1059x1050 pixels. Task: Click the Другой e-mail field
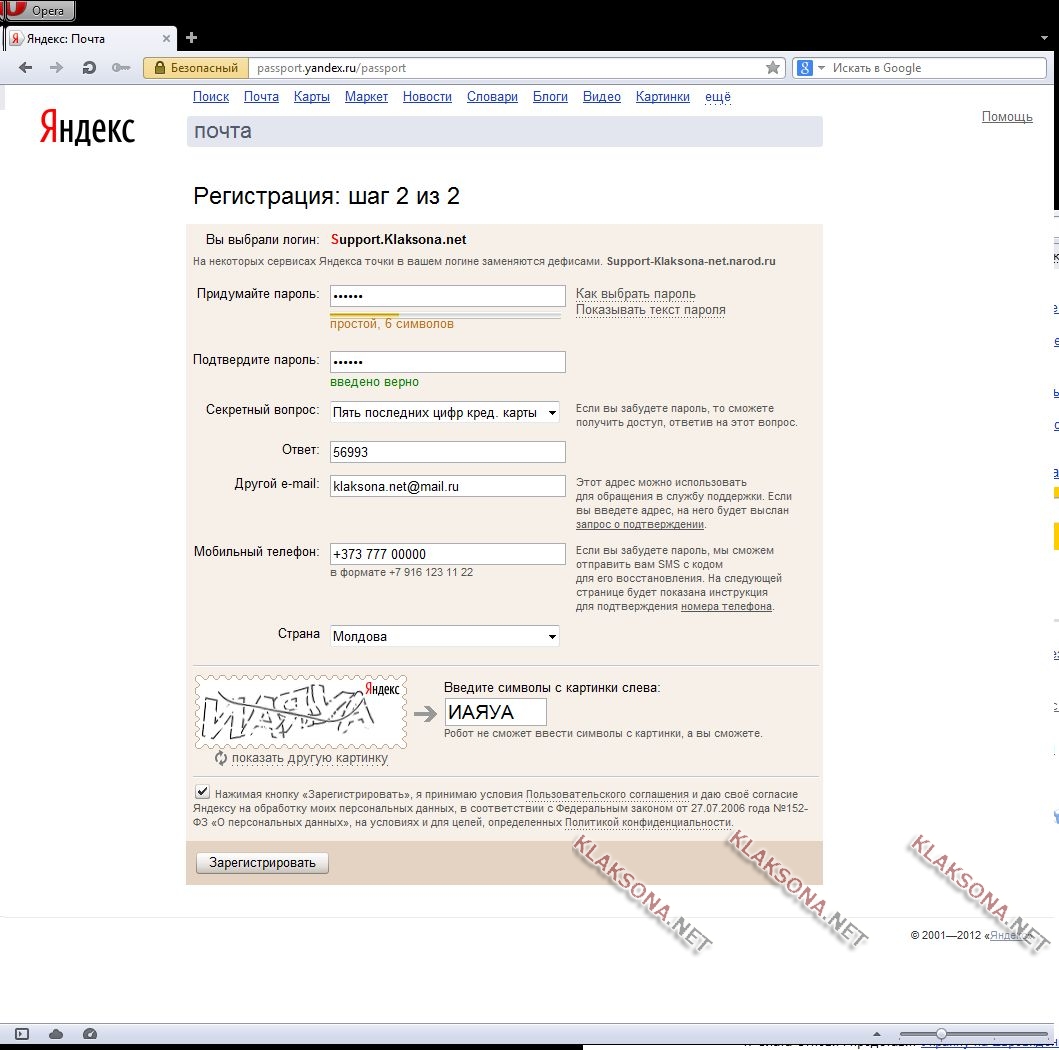tap(448, 486)
